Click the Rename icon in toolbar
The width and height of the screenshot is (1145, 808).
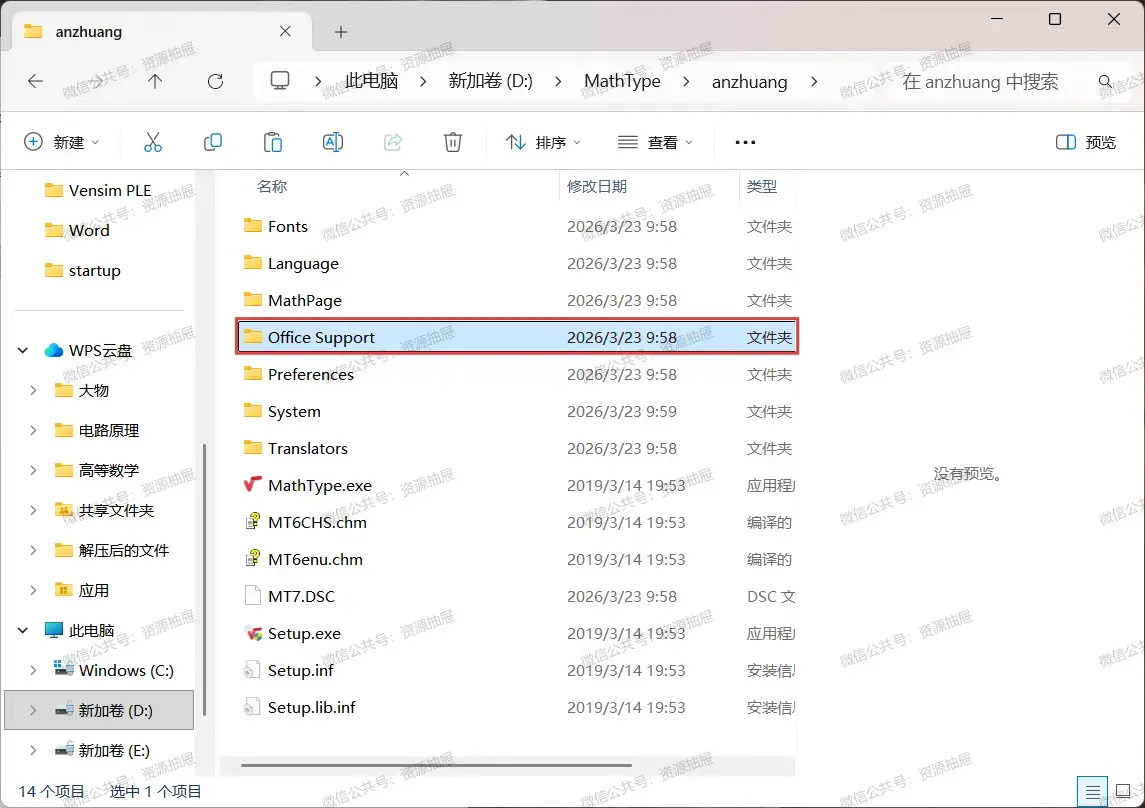pyautogui.click(x=333, y=142)
